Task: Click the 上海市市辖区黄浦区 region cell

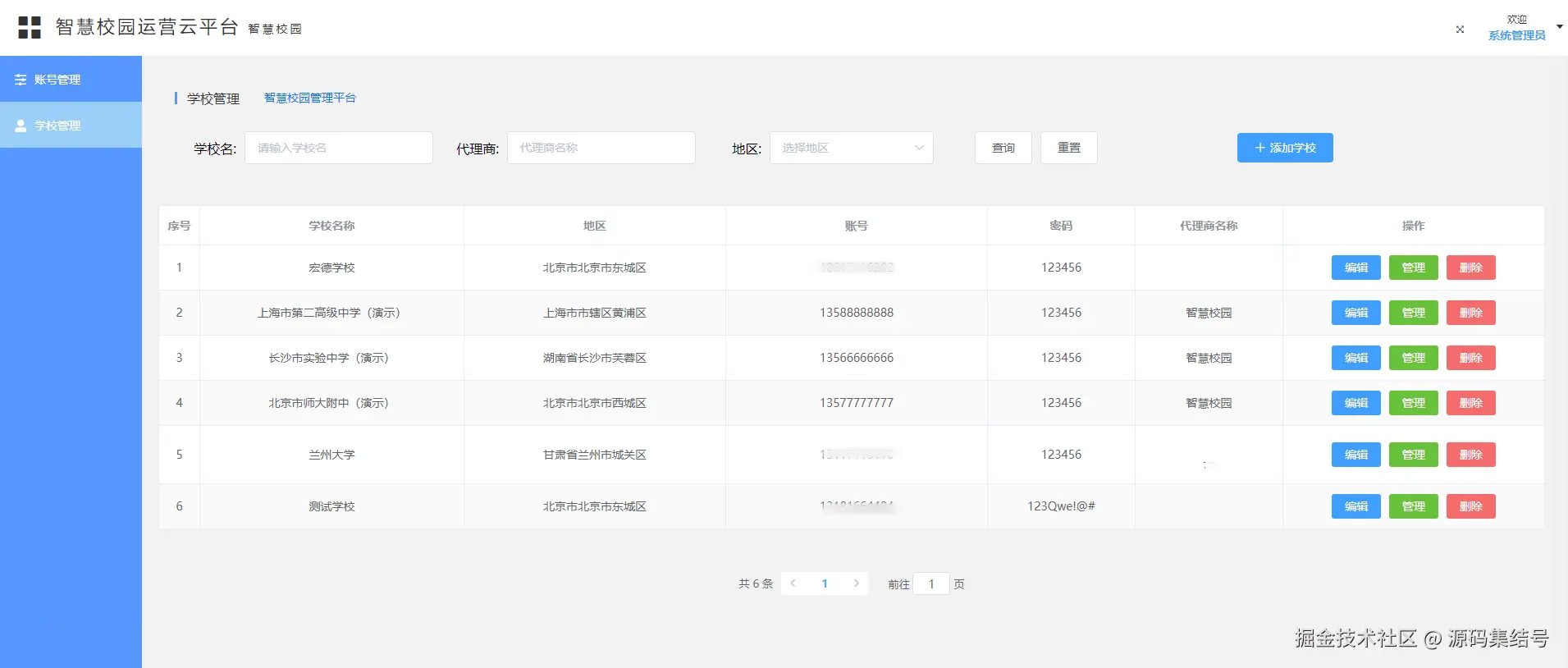Action: 594,313
